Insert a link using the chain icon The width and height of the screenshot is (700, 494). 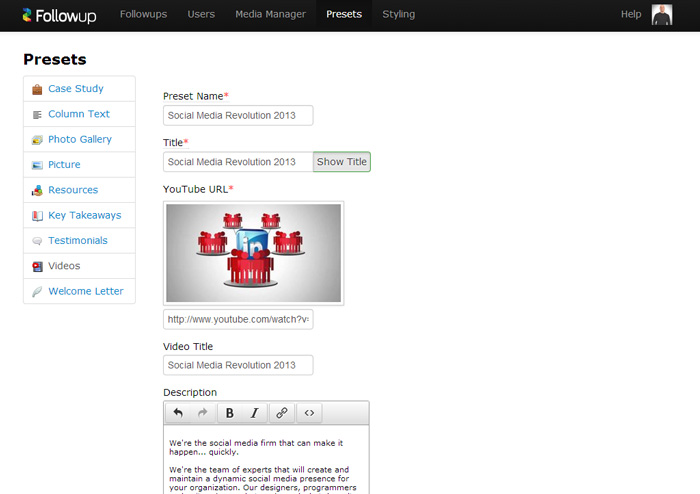[x=282, y=413]
